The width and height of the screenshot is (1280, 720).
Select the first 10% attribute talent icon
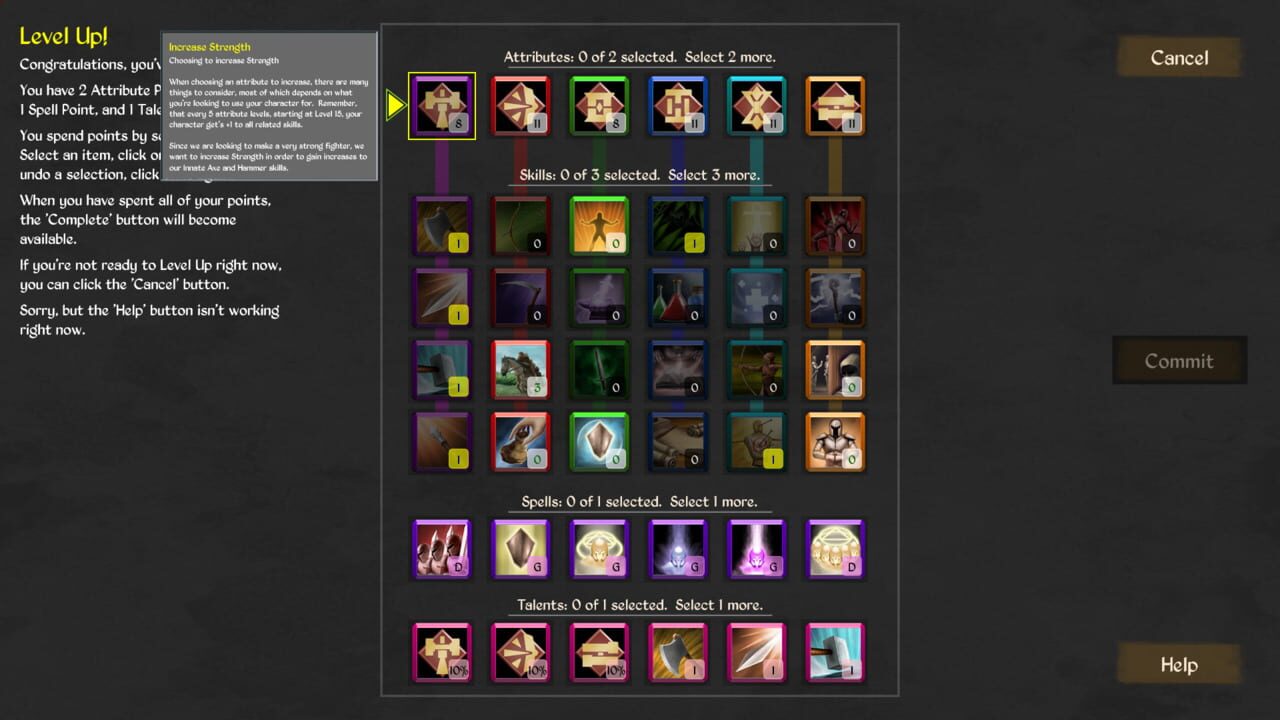441,651
